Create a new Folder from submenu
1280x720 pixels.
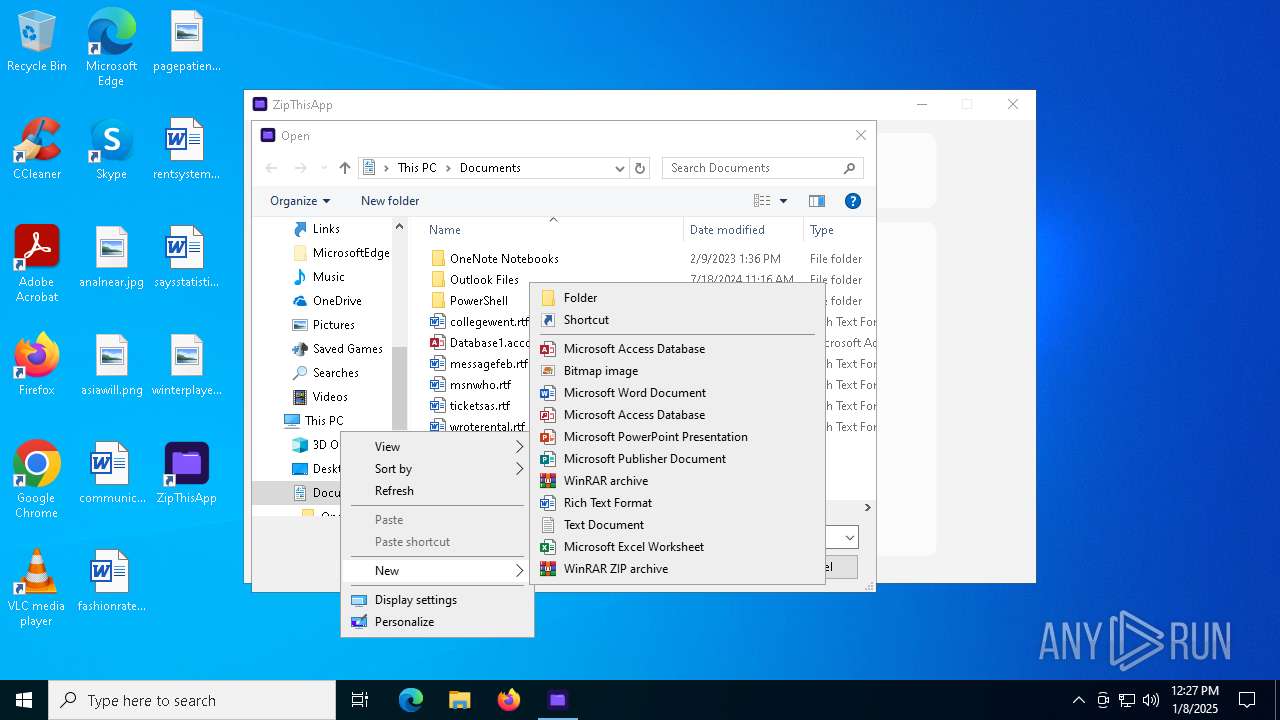click(x=676, y=298)
